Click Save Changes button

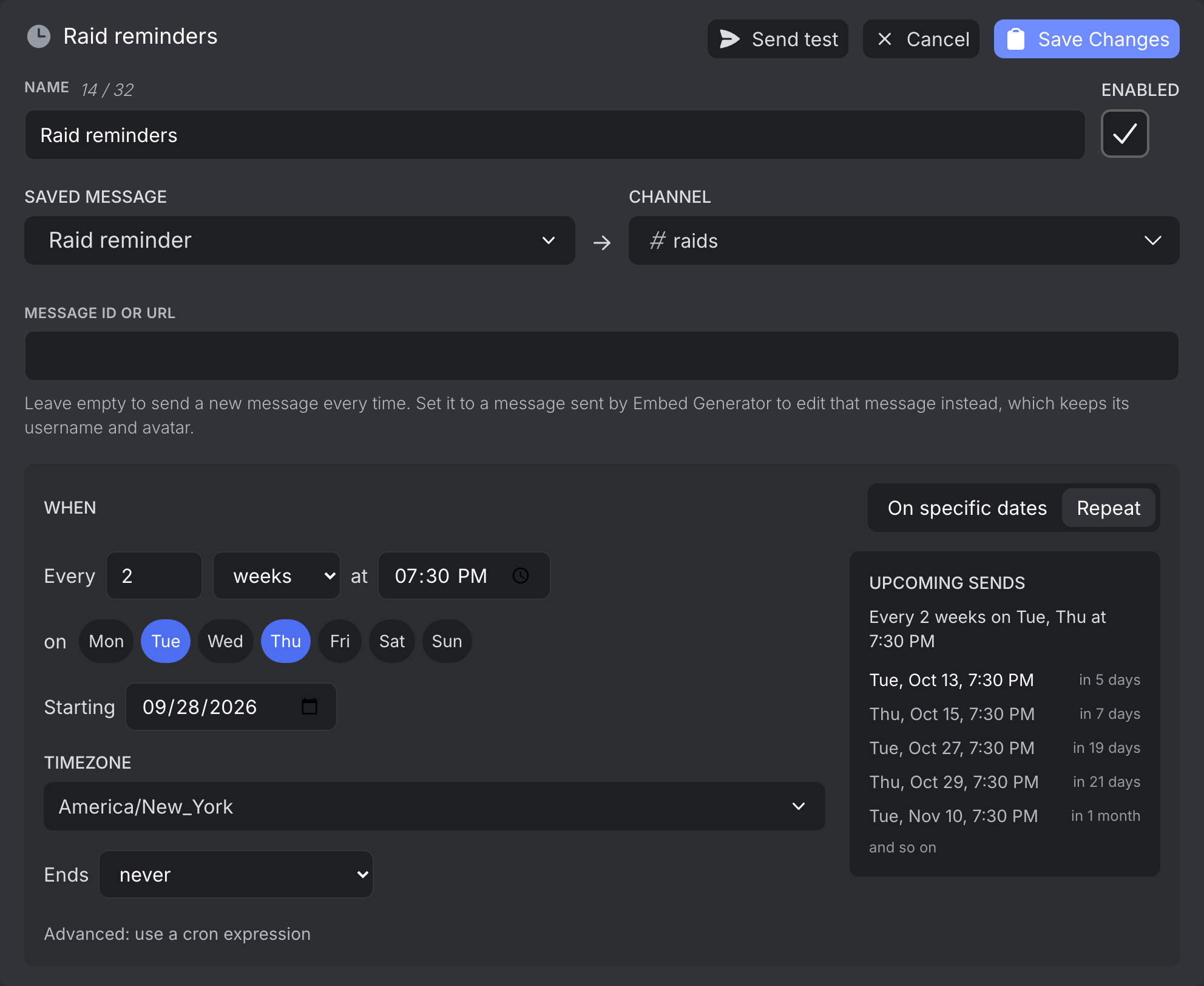pyautogui.click(x=1087, y=39)
